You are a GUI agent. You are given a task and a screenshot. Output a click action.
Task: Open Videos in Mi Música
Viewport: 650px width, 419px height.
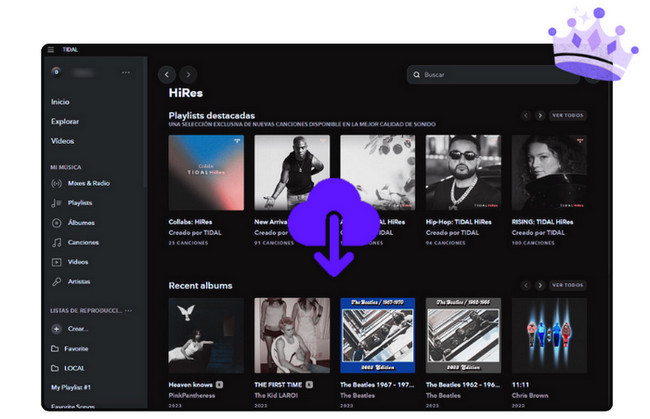70,262
